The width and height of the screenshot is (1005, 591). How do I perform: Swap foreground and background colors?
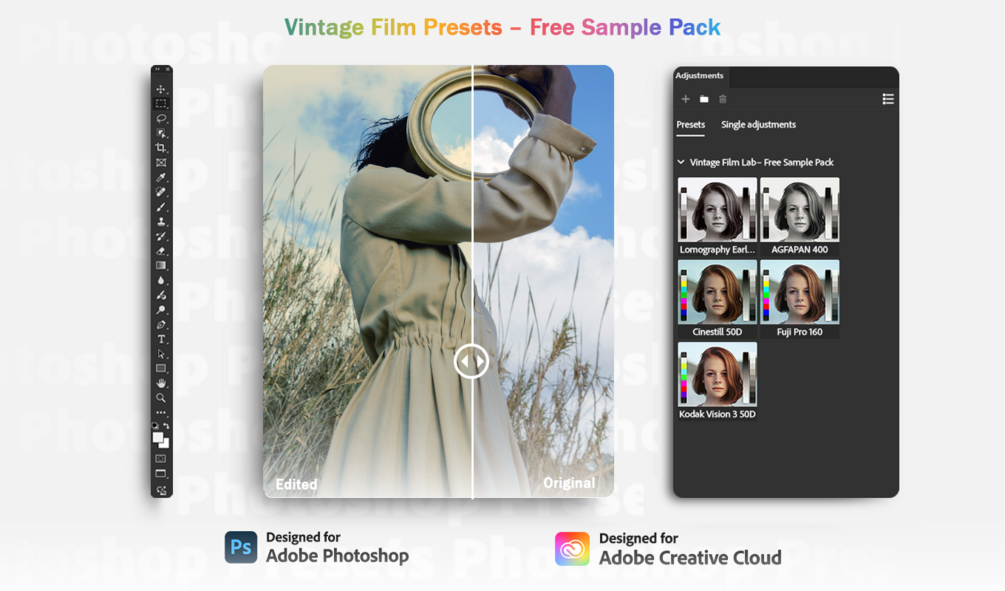pos(167,425)
